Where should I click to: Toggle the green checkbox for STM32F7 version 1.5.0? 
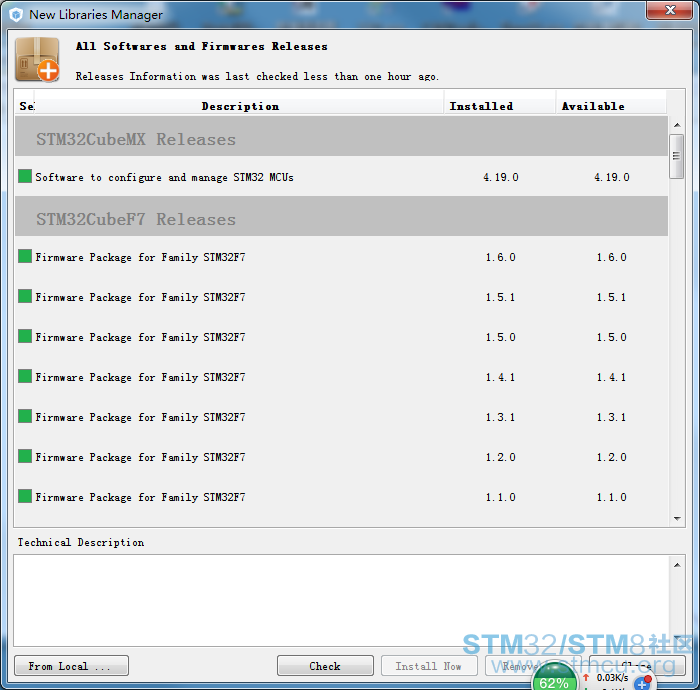(25, 336)
